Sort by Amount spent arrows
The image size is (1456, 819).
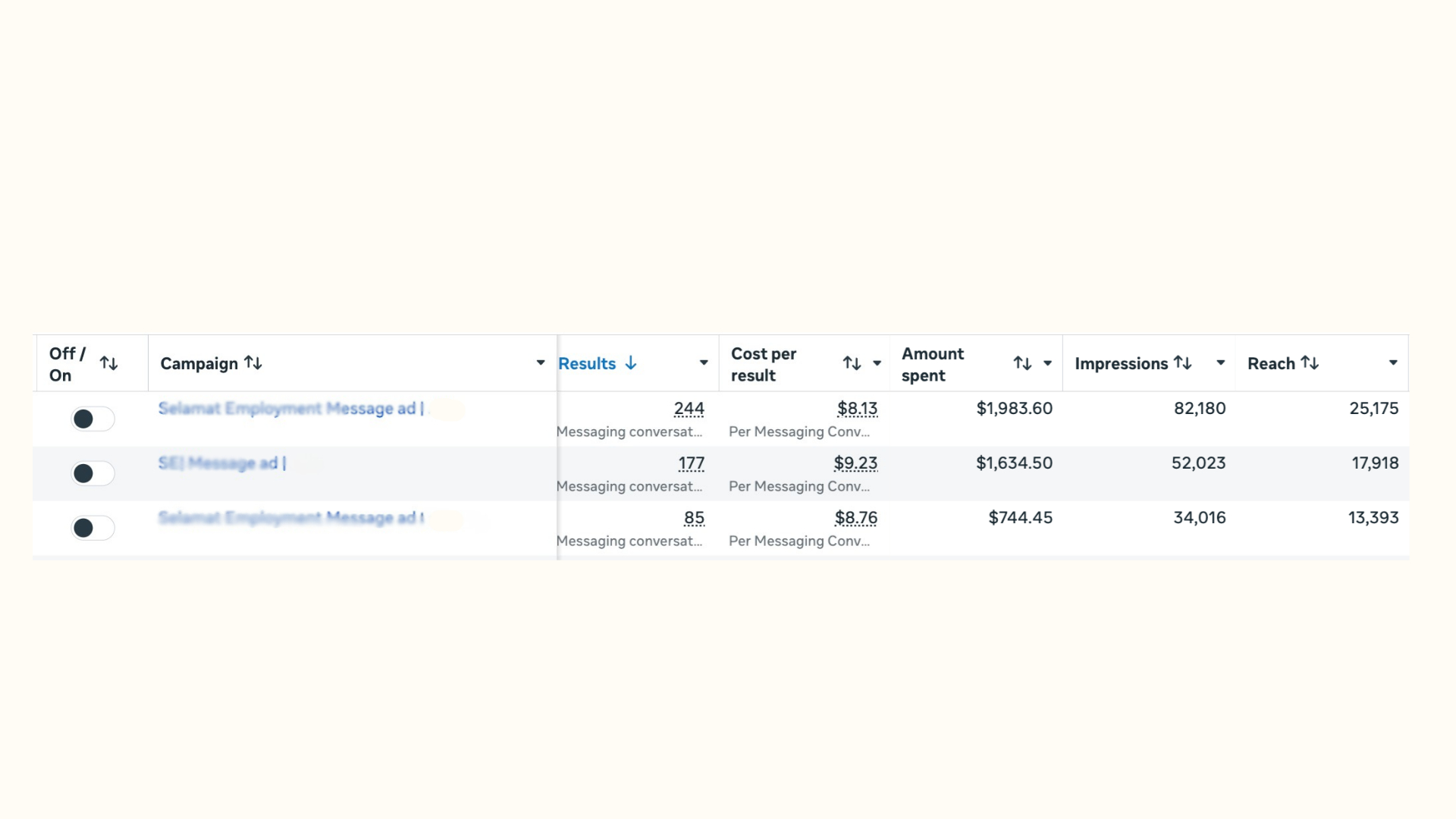point(1023,363)
